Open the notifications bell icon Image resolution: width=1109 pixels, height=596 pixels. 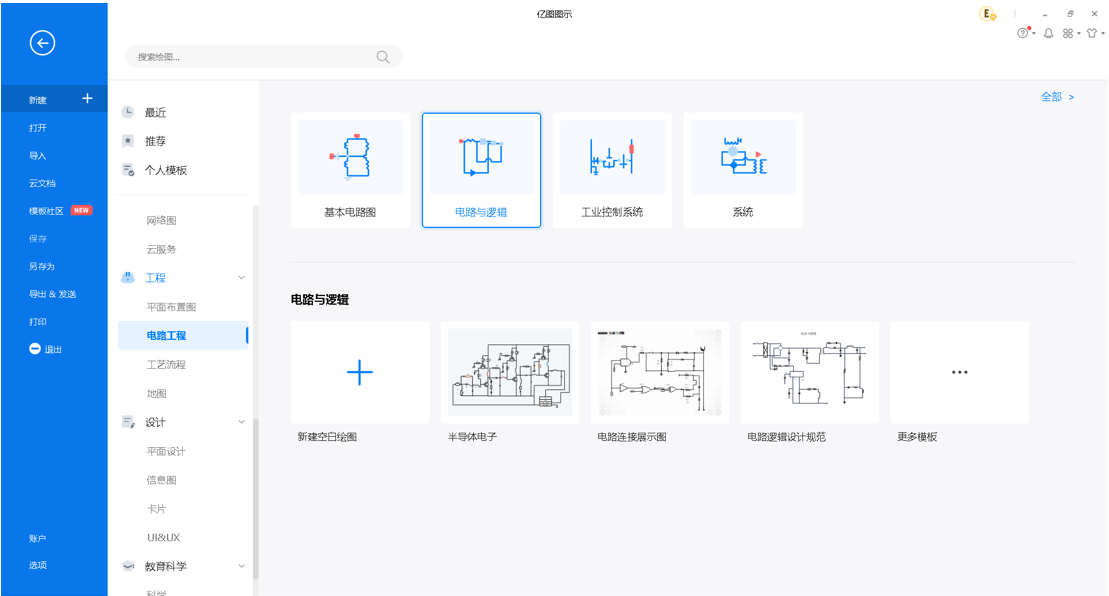(1048, 33)
